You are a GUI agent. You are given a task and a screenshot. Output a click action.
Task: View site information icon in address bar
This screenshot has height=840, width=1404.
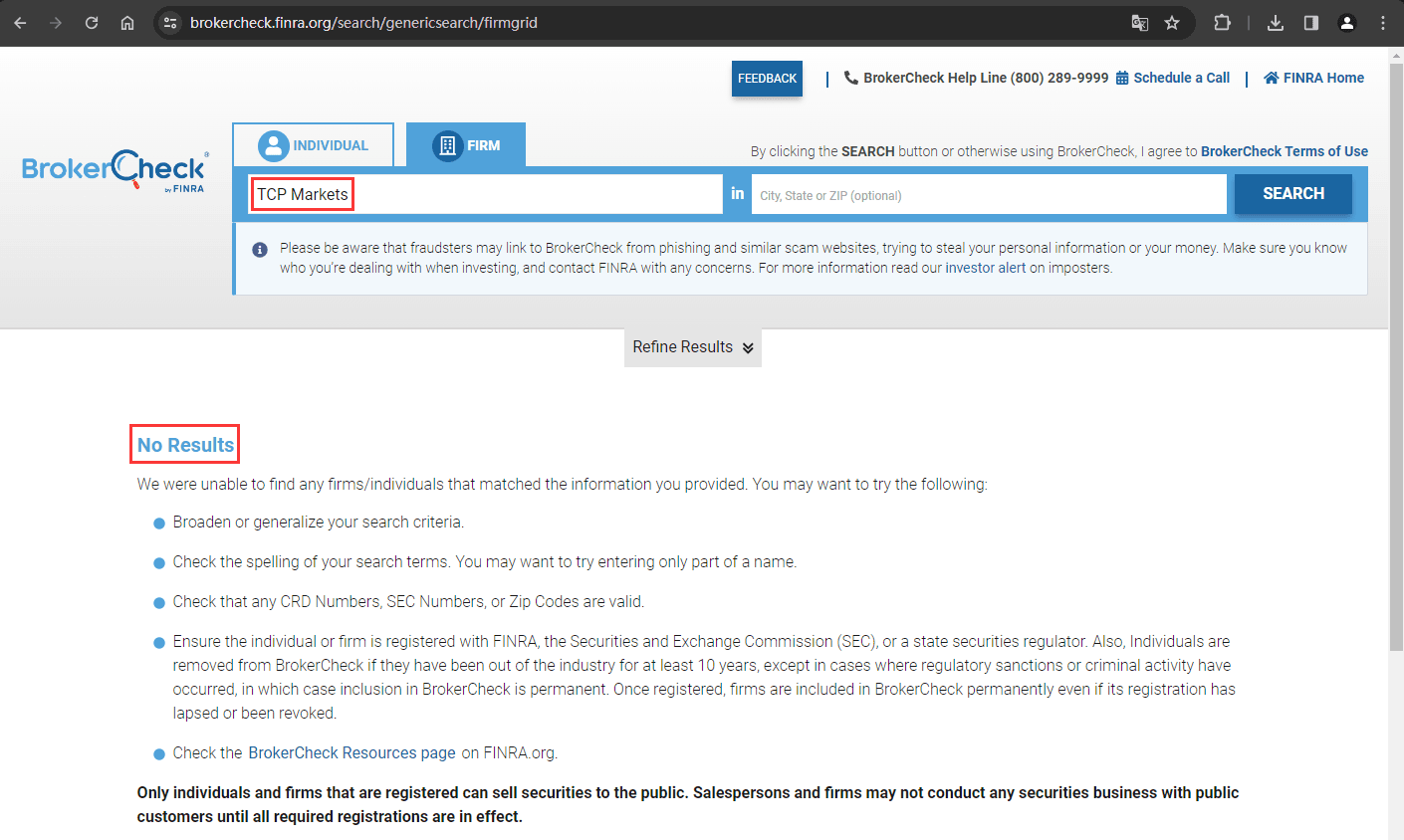(170, 23)
